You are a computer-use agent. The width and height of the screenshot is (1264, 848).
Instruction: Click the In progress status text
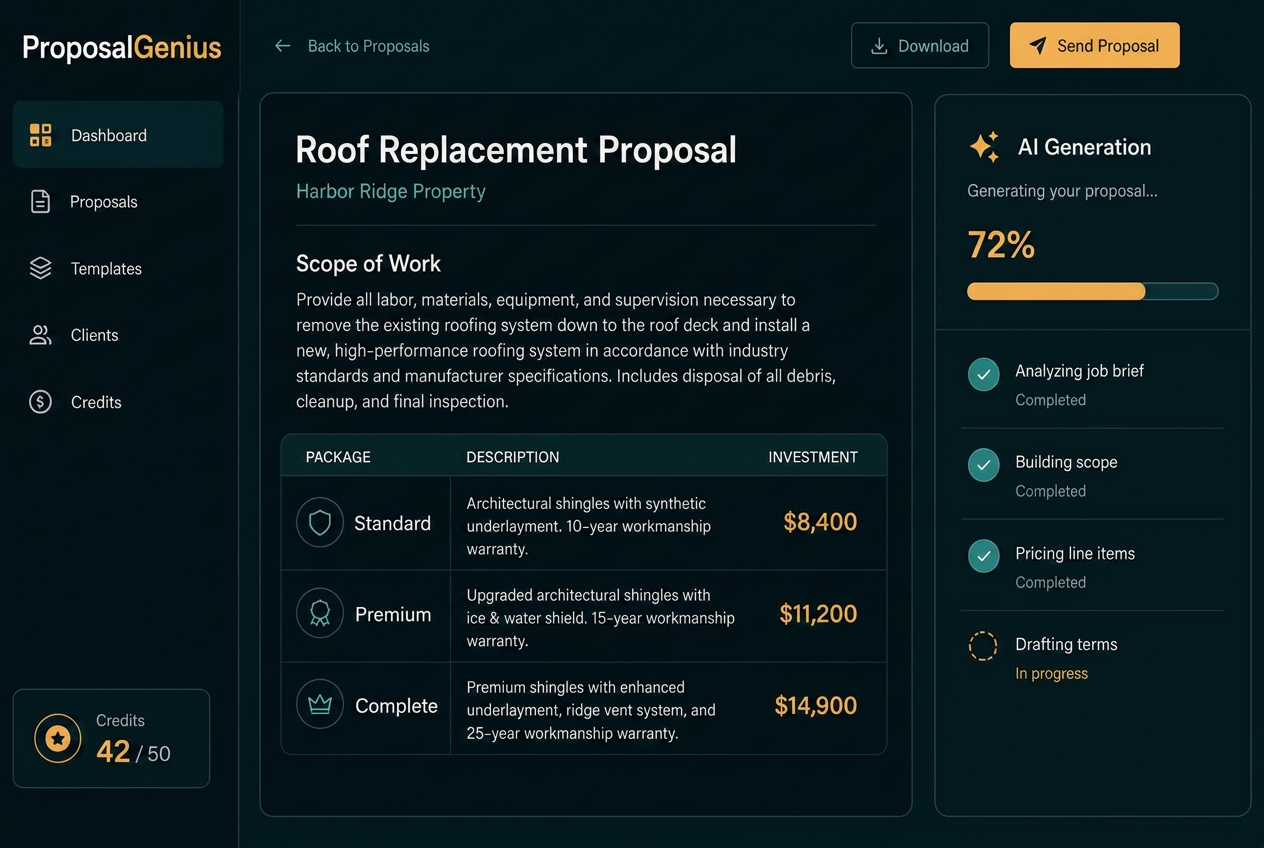click(1051, 673)
